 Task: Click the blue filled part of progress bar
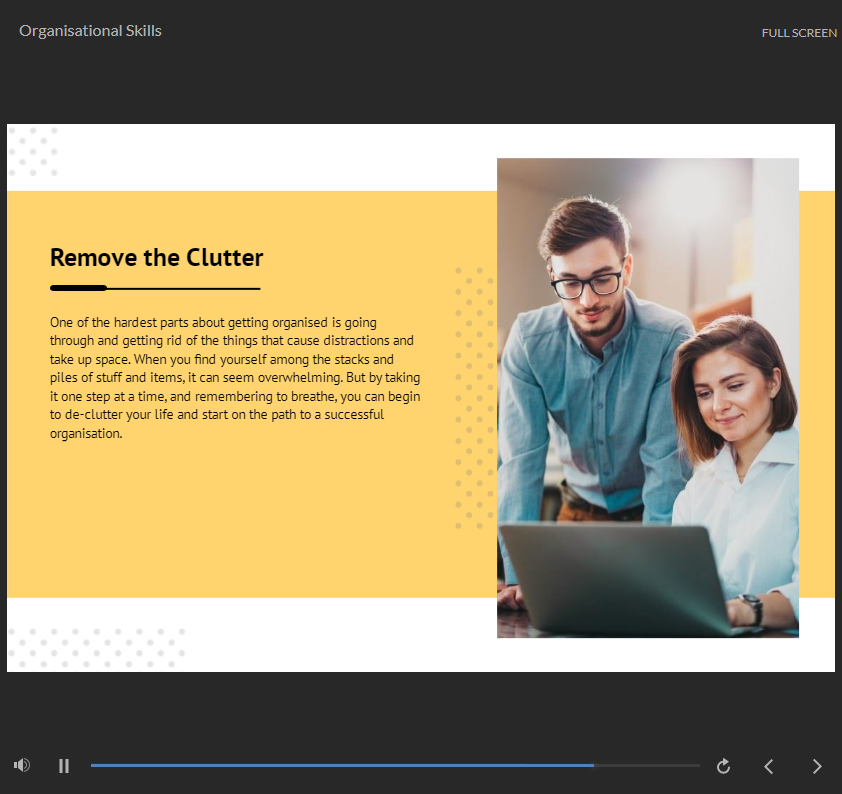click(x=340, y=765)
